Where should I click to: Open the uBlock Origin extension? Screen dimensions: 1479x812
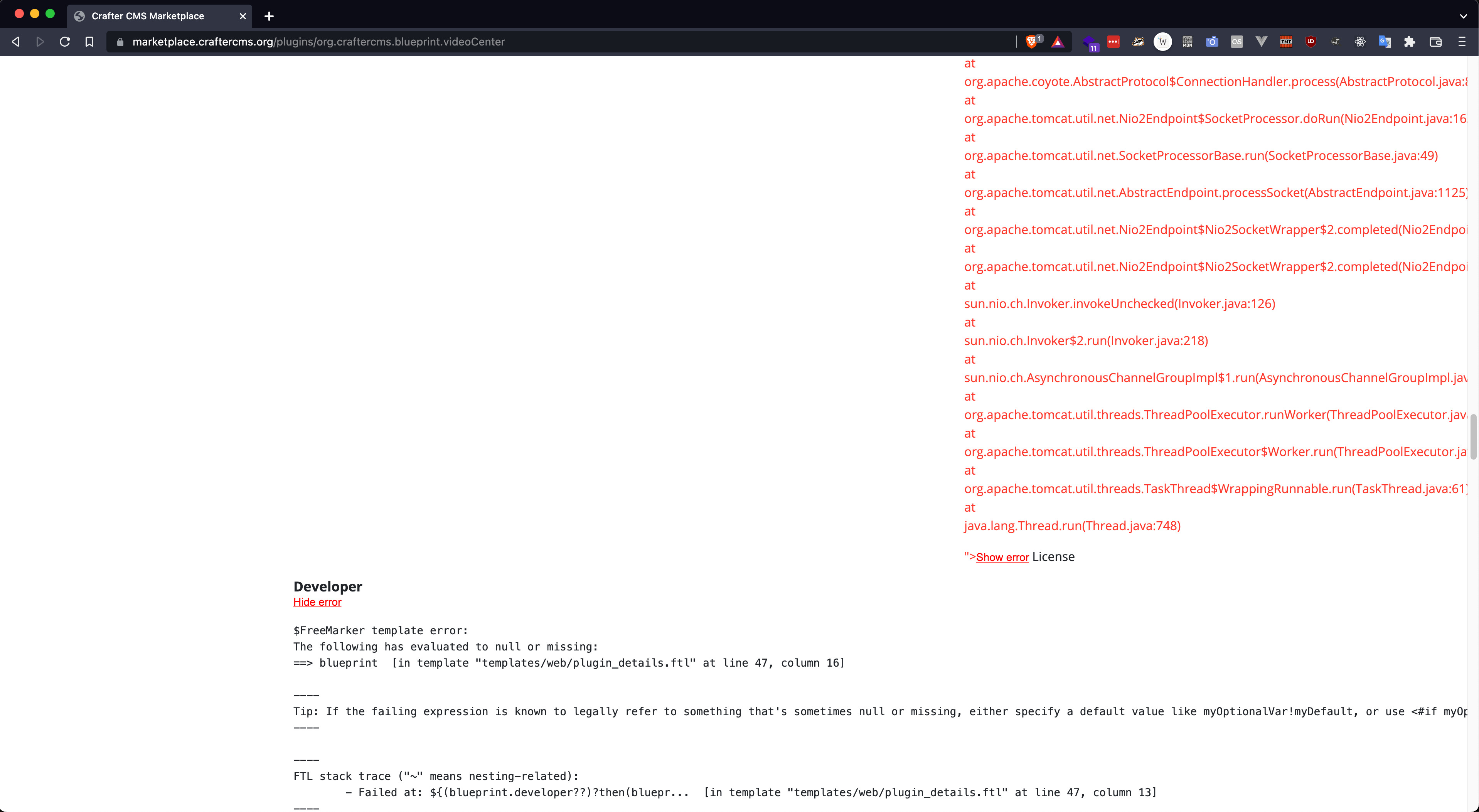tap(1311, 41)
